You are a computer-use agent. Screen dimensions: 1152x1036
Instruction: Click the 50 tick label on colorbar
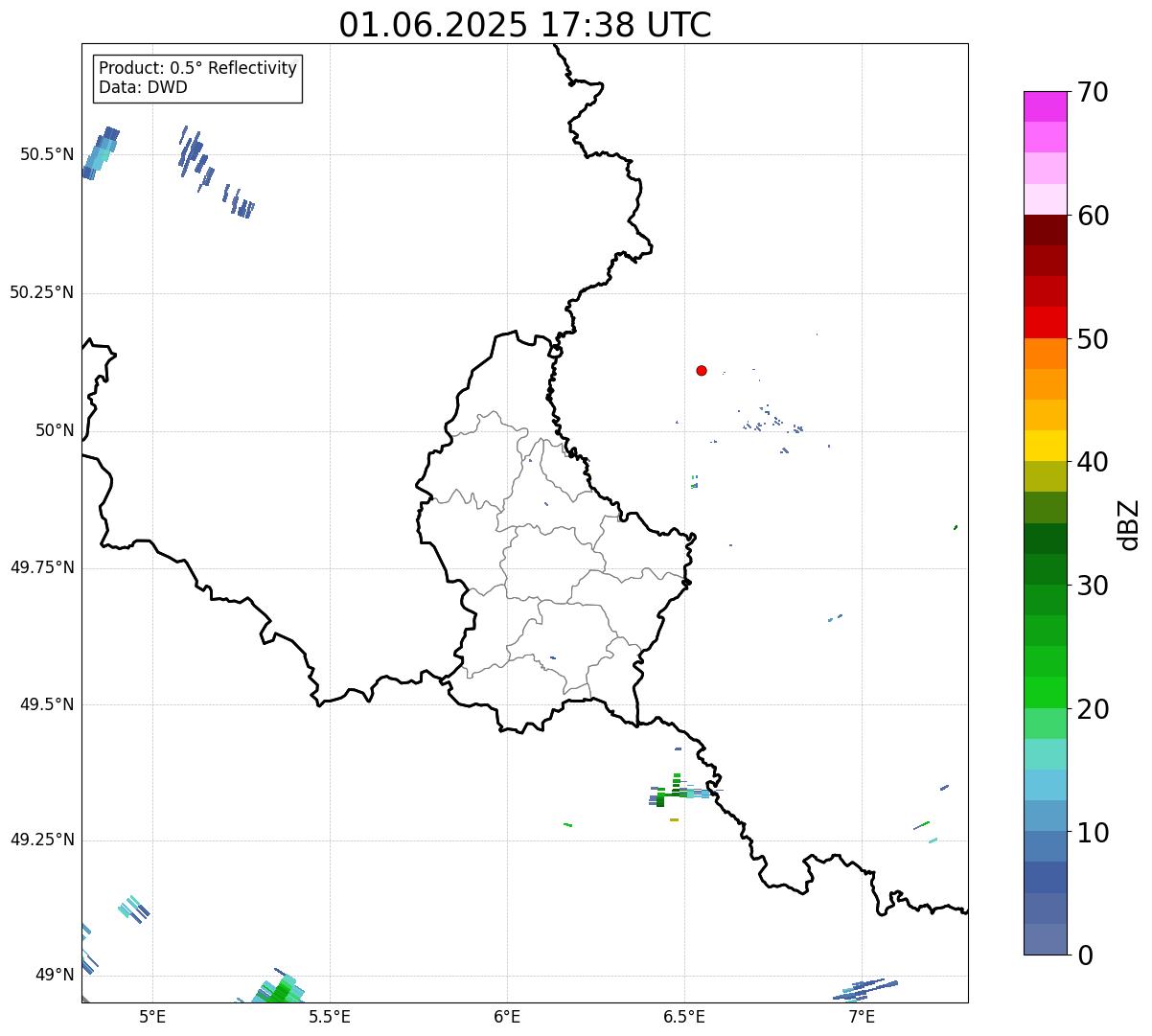1093,339
